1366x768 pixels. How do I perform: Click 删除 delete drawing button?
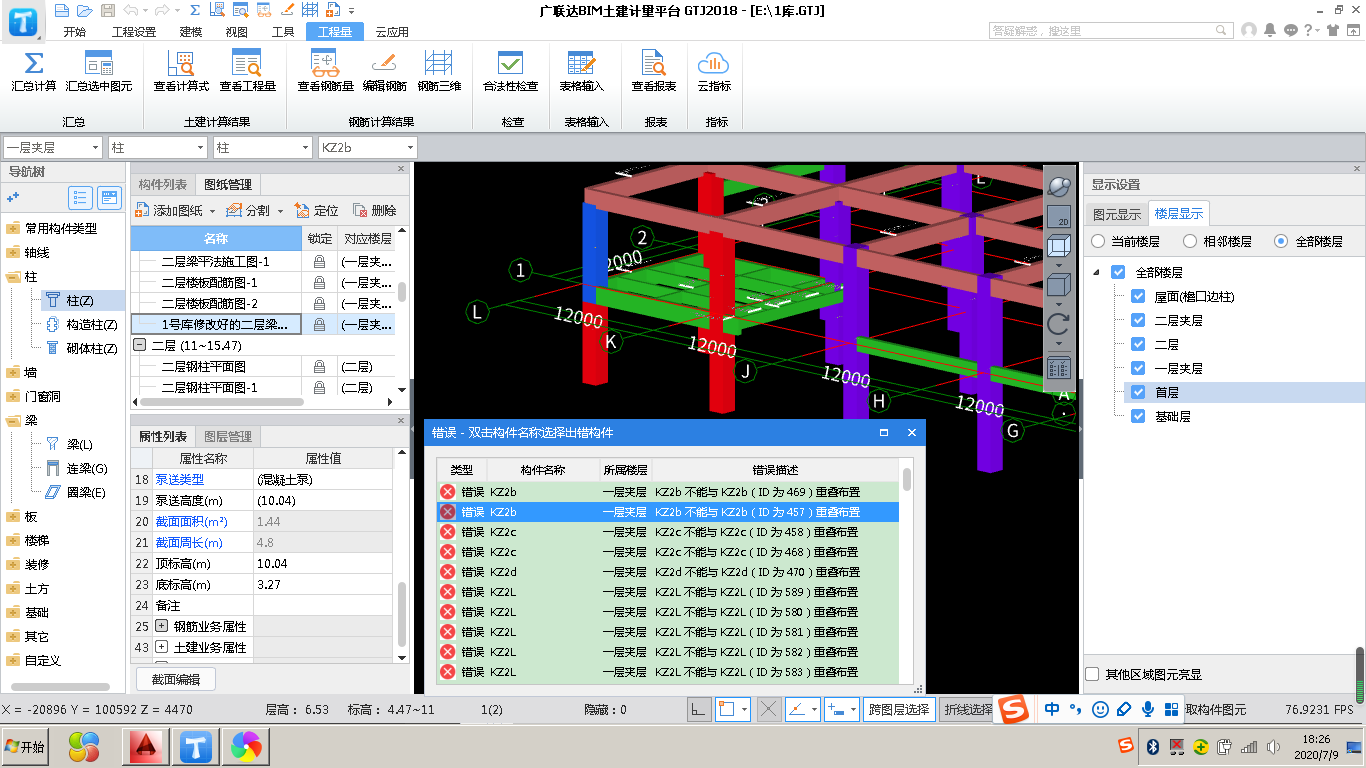[374, 210]
